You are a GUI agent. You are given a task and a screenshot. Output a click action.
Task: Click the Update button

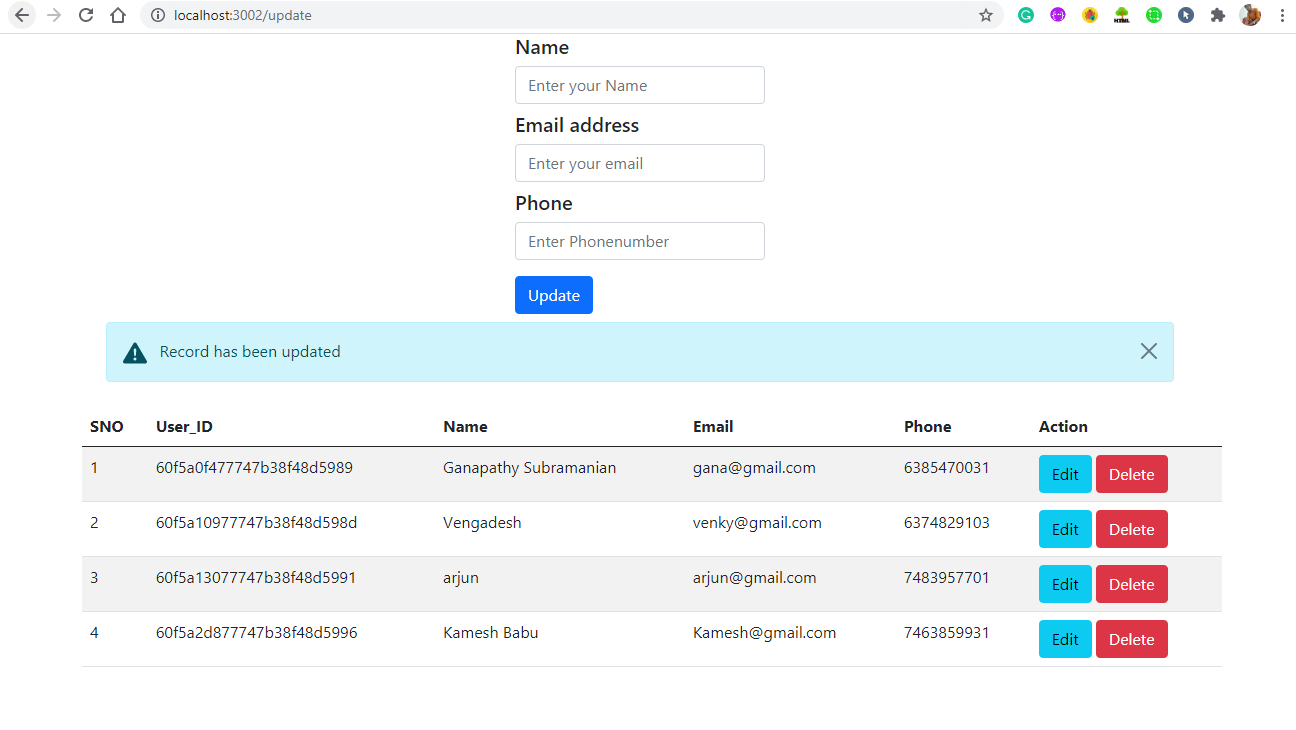(553, 295)
